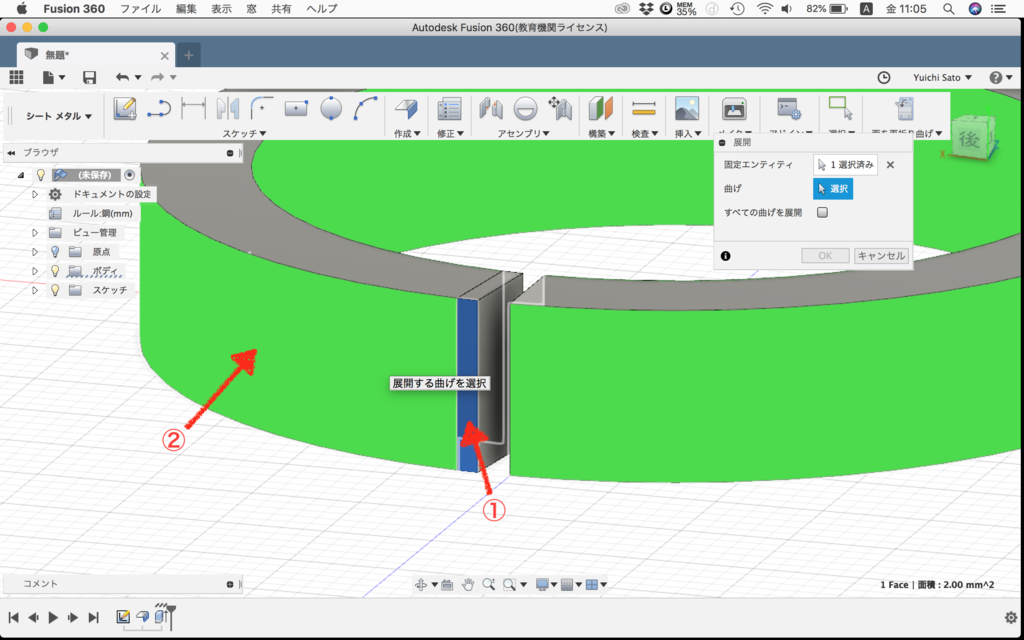Viewport: 1024px width, 640px height.
Task: Activate the root component radio button
Action: 129,175
